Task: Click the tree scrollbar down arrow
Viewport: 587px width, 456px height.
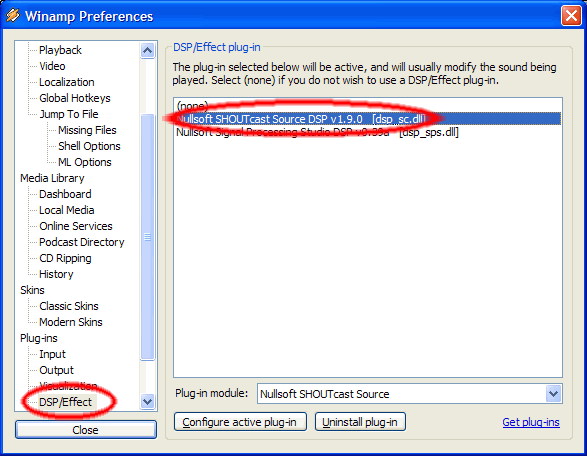Action: click(147, 401)
